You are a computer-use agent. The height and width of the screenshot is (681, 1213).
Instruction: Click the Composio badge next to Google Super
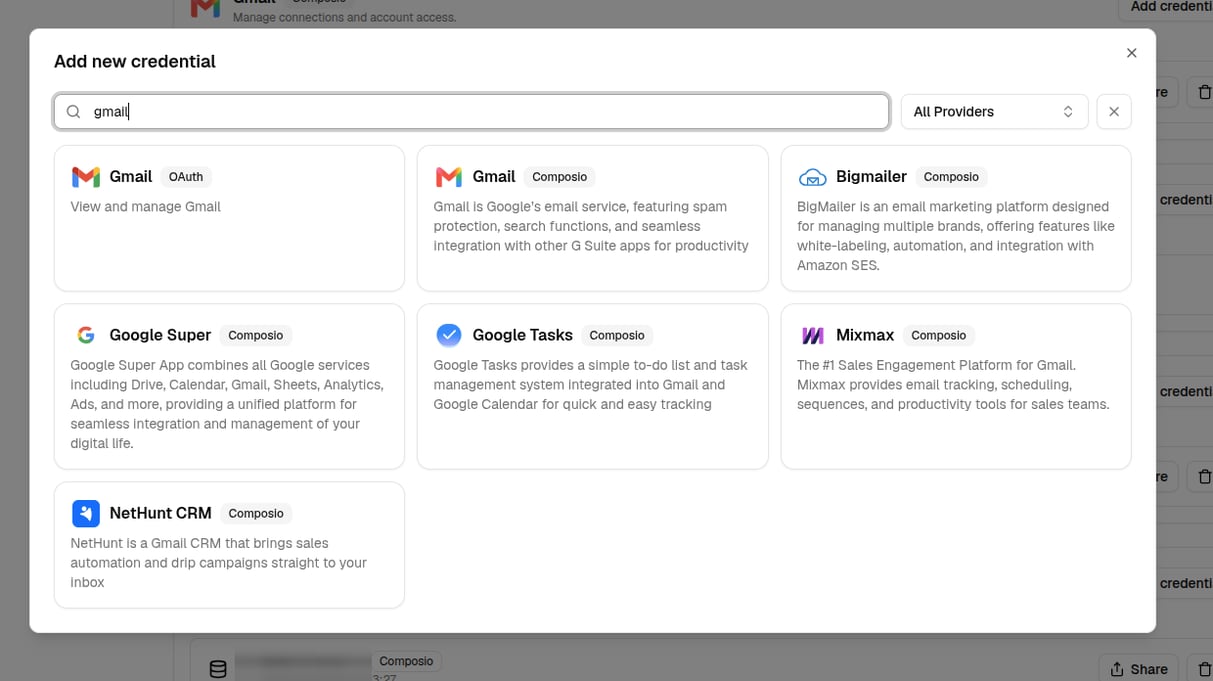coord(256,335)
